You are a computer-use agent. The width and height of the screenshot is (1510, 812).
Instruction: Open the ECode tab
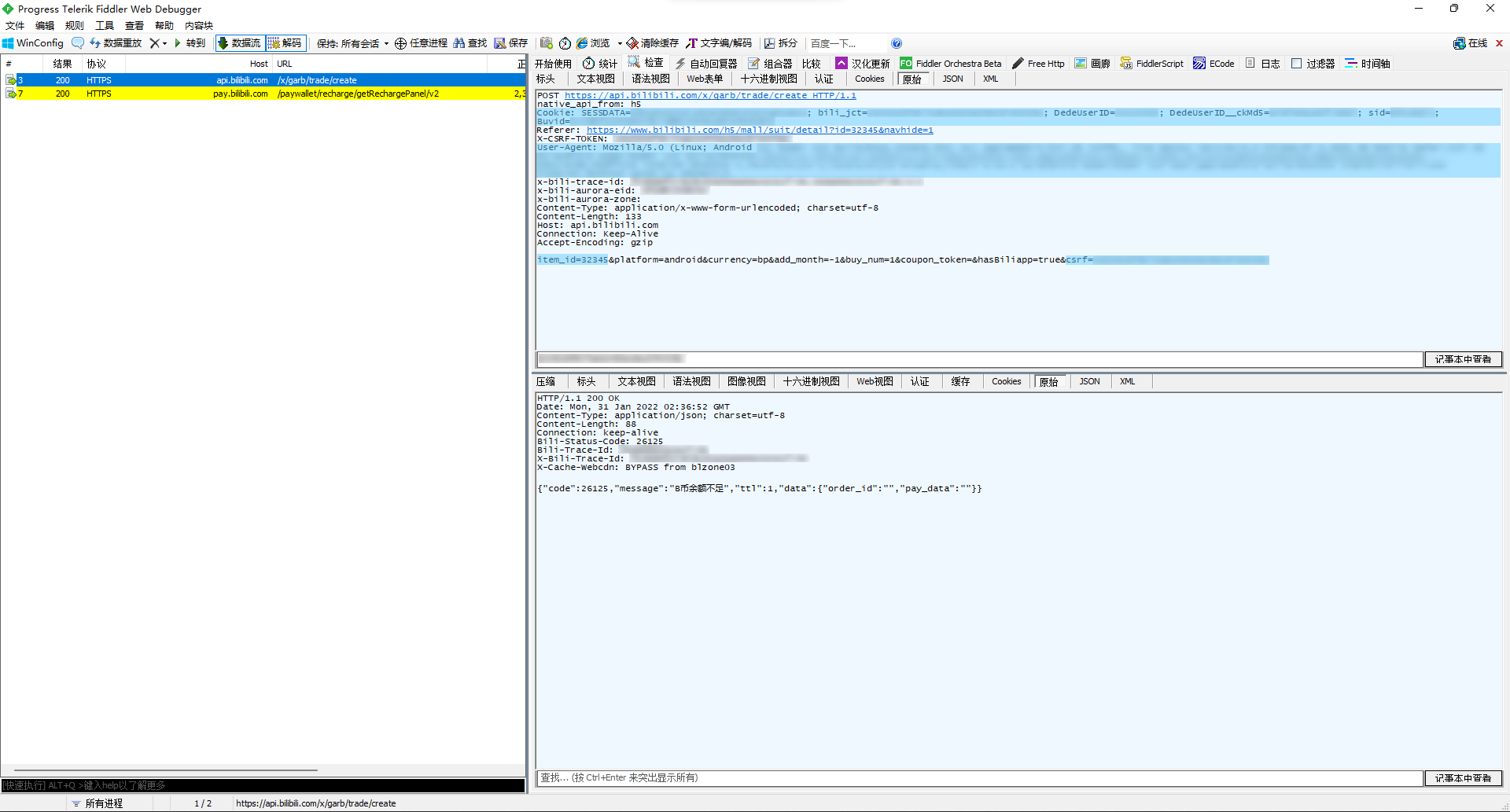pos(1214,64)
